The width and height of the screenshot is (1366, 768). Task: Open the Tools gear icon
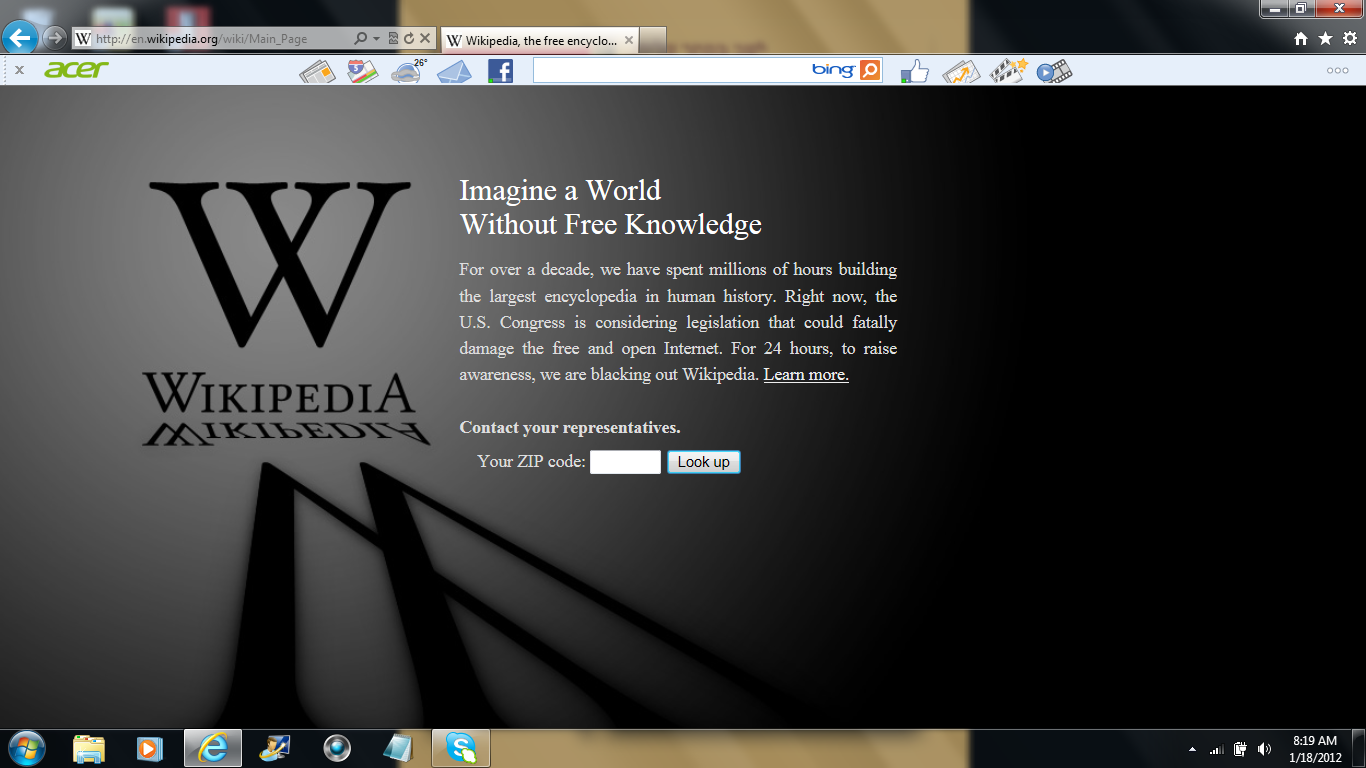point(1349,38)
